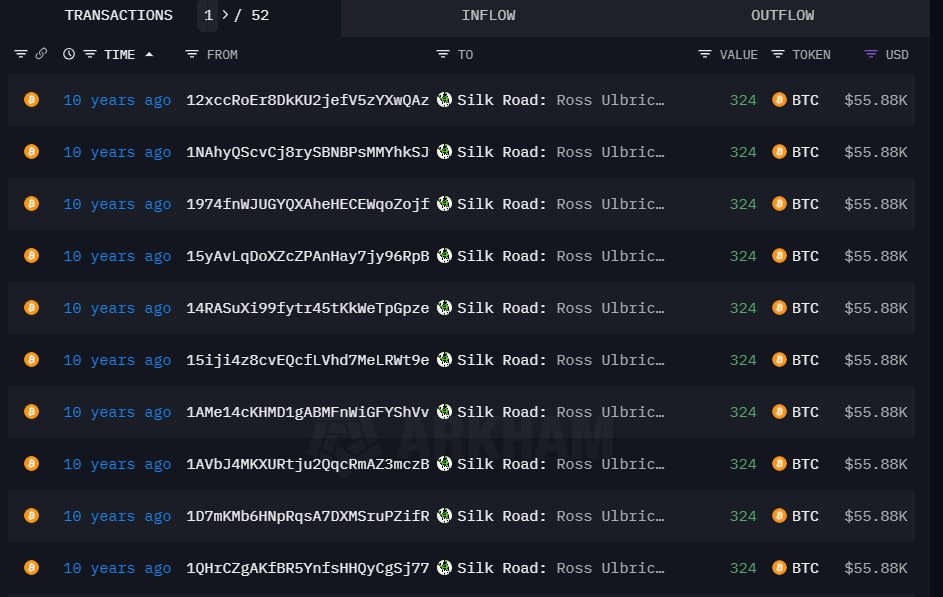Open the purple USD filter icon
943x597 pixels.
(x=871, y=54)
